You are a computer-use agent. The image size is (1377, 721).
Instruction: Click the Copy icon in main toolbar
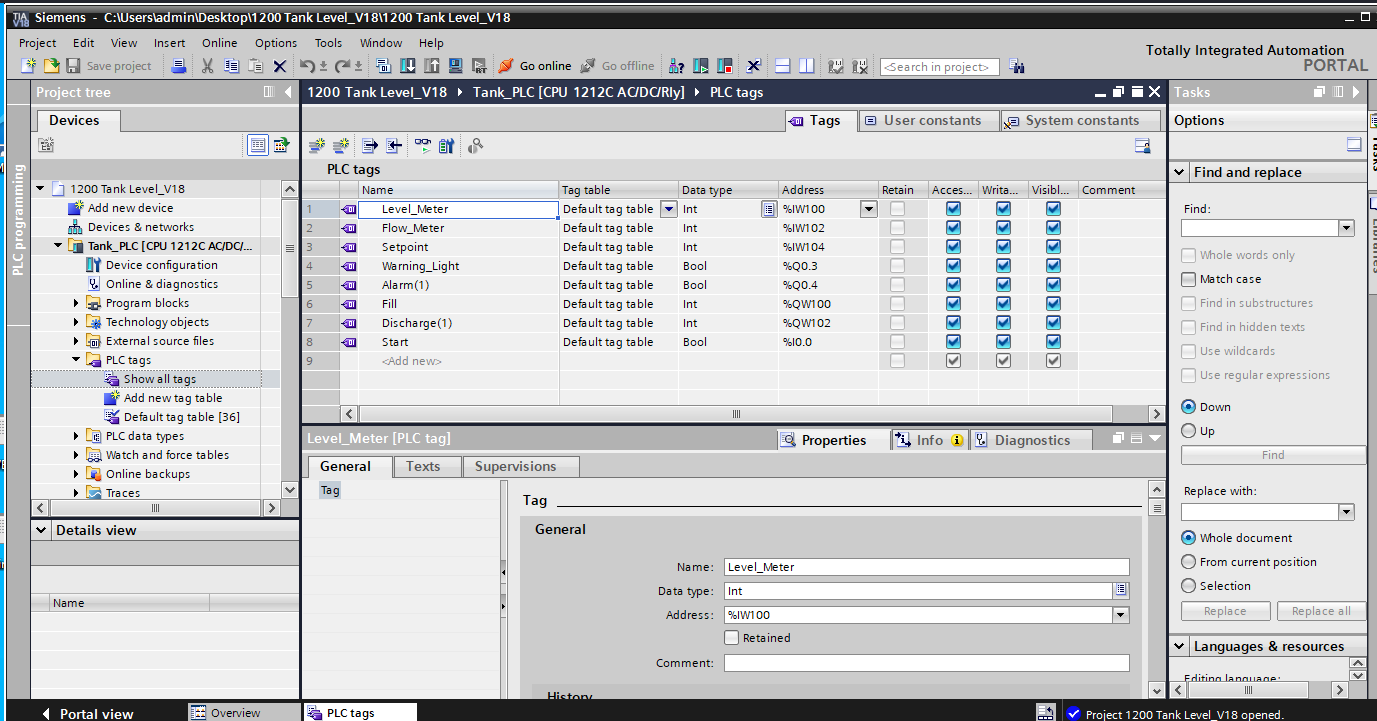232,66
